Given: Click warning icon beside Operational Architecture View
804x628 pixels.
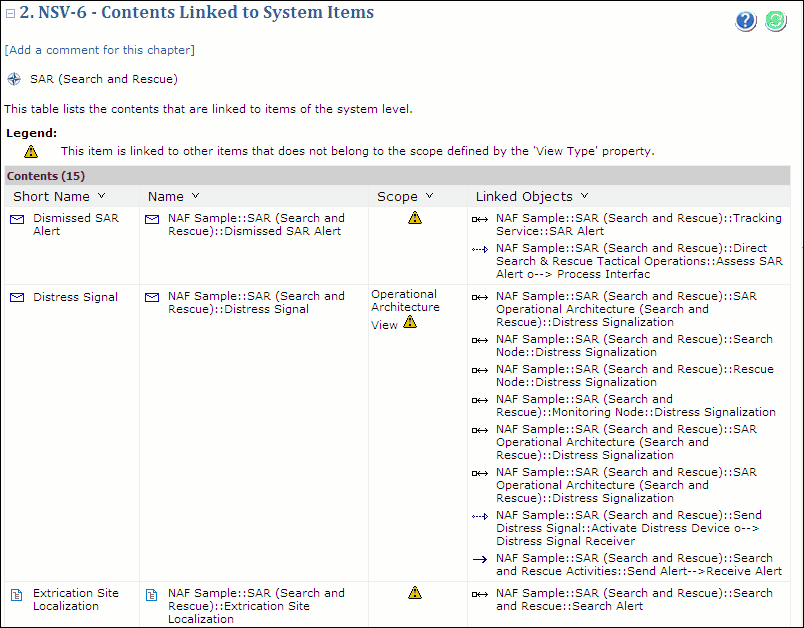Looking at the screenshot, I should pos(410,323).
